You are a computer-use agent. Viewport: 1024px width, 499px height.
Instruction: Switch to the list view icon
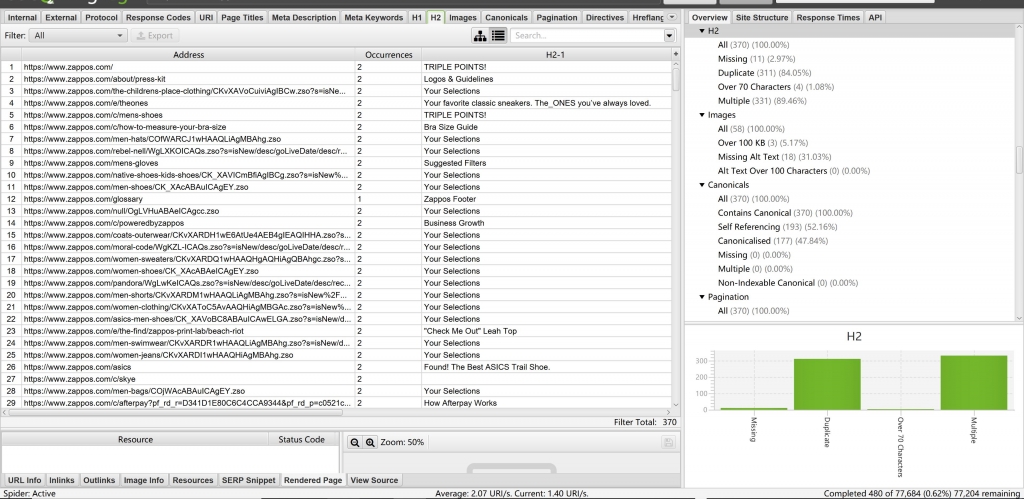pos(498,35)
